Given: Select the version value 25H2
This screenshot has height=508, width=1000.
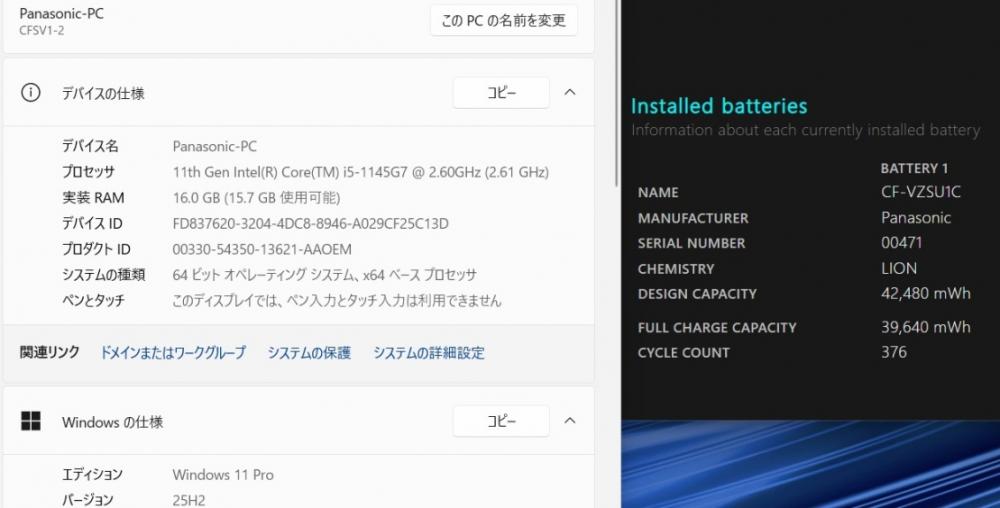Looking at the screenshot, I should pos(189,500).
